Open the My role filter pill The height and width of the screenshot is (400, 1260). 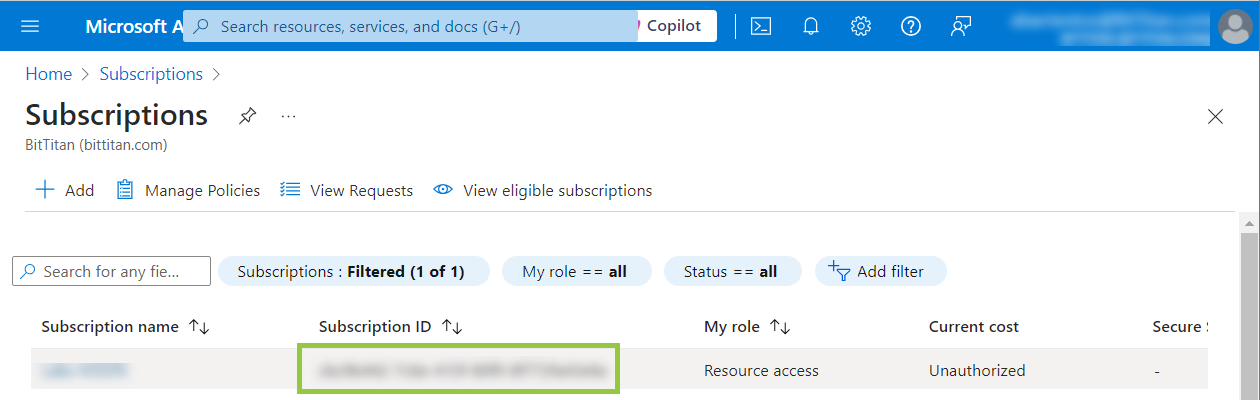(x=575, y=271)
